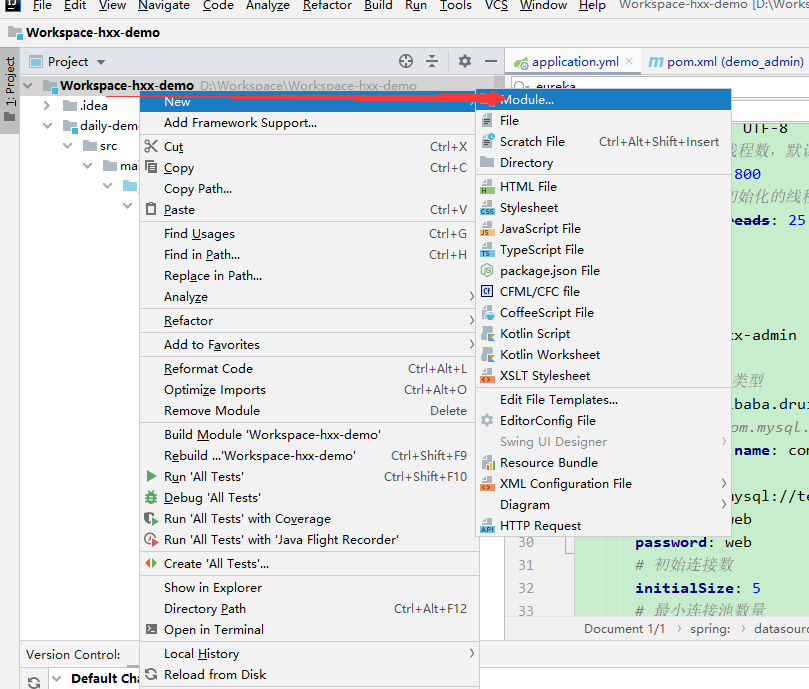Open Project view dropdown
The height and width of the screenshot is (689, 809).
coord(101,62)
